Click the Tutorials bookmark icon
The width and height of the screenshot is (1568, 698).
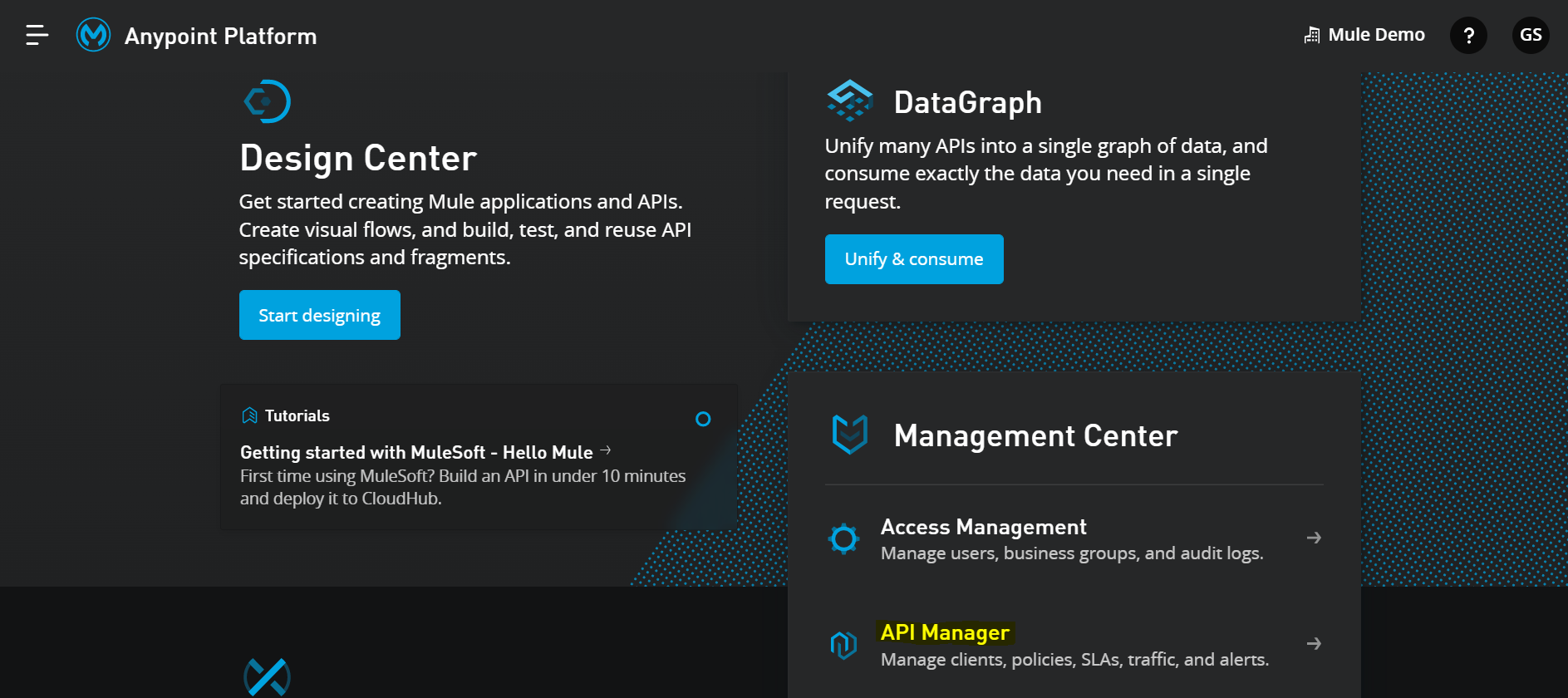(x=249, y=415)
